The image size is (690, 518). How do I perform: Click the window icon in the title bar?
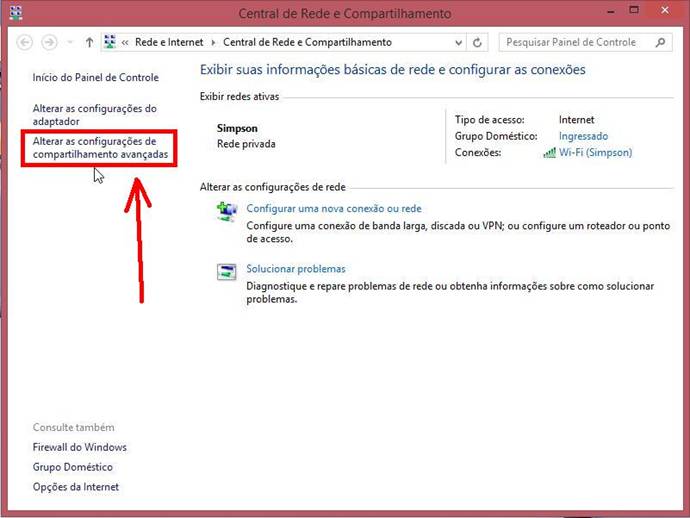pos(17,14)
